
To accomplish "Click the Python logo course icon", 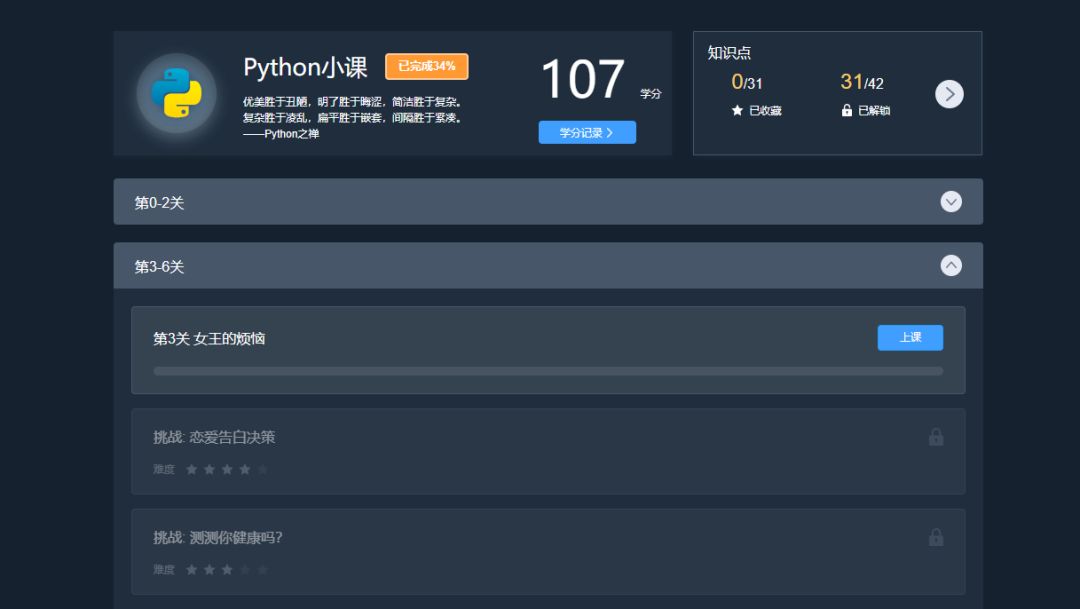I will click(176, 93).
